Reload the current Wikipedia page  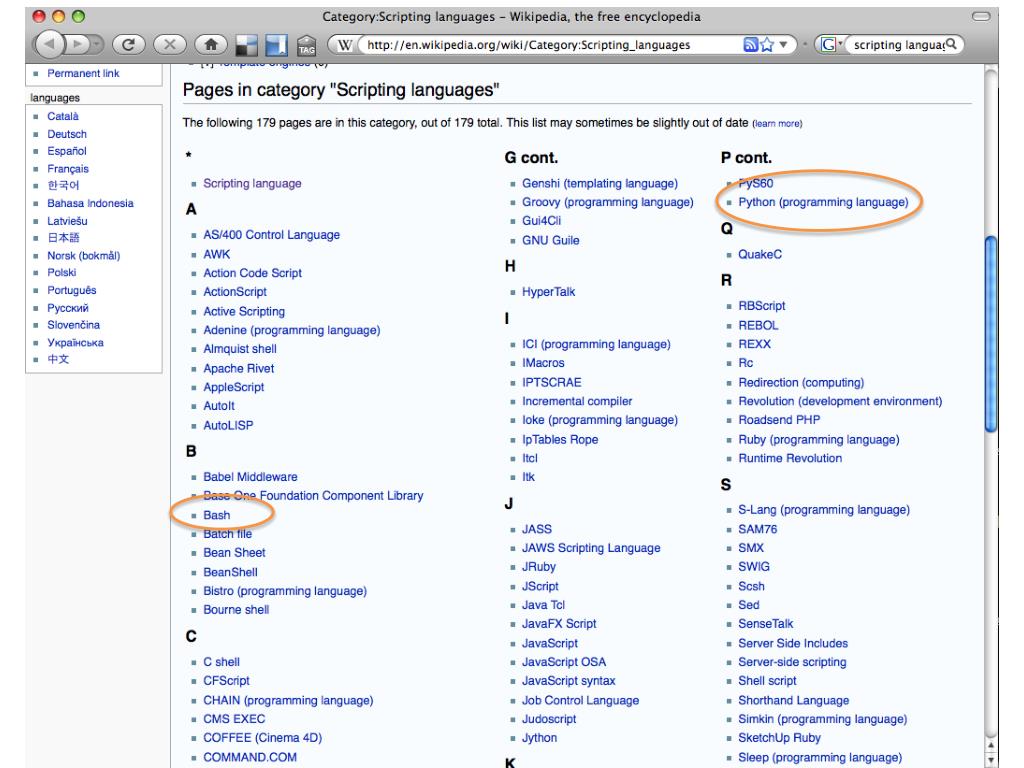[128, 44]
